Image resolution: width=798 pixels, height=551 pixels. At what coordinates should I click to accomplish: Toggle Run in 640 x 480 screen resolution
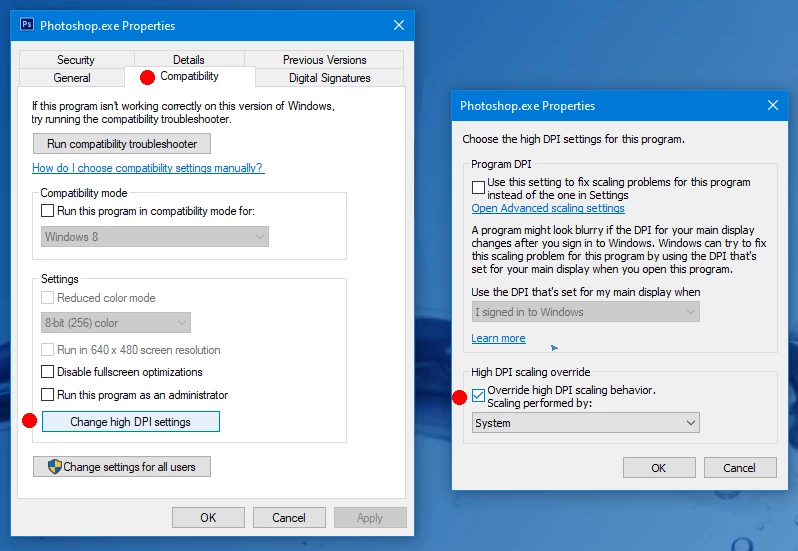[47, 350]
